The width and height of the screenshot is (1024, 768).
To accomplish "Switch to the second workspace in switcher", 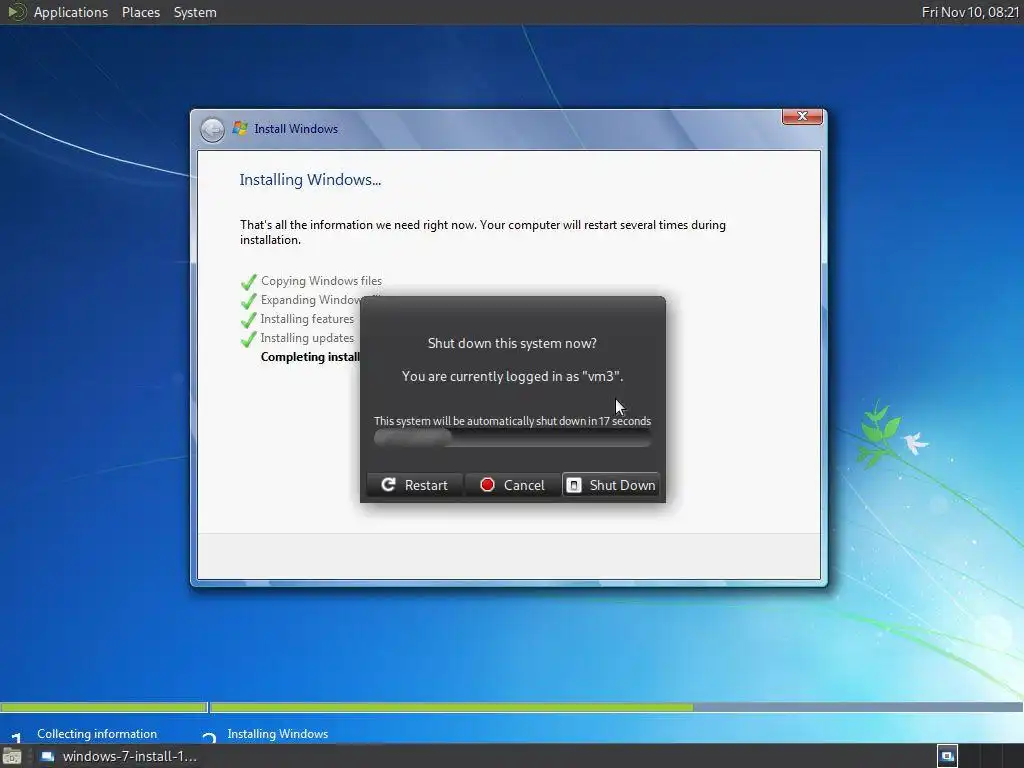I will pyautogui.click(x=969, y=756).
